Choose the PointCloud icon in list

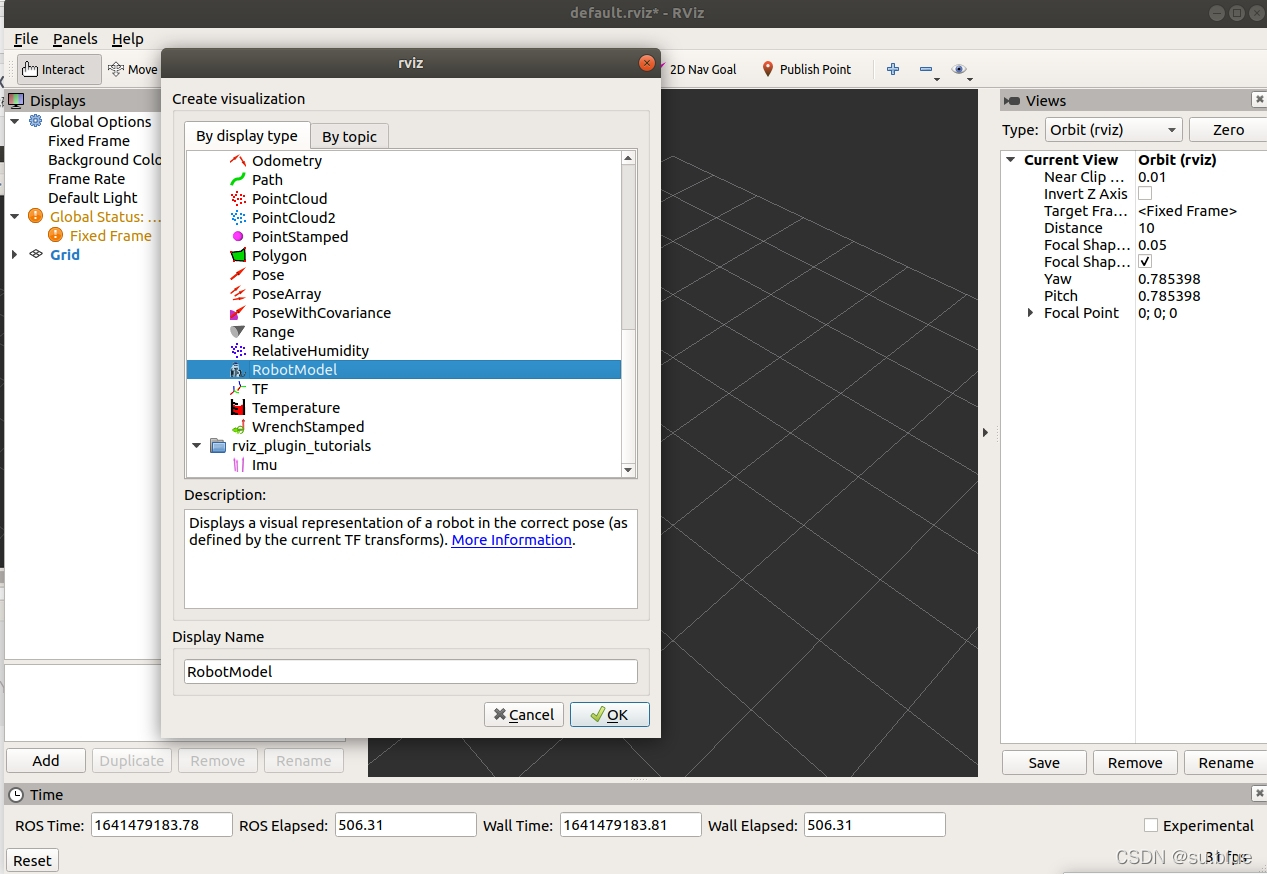[238, 198]
